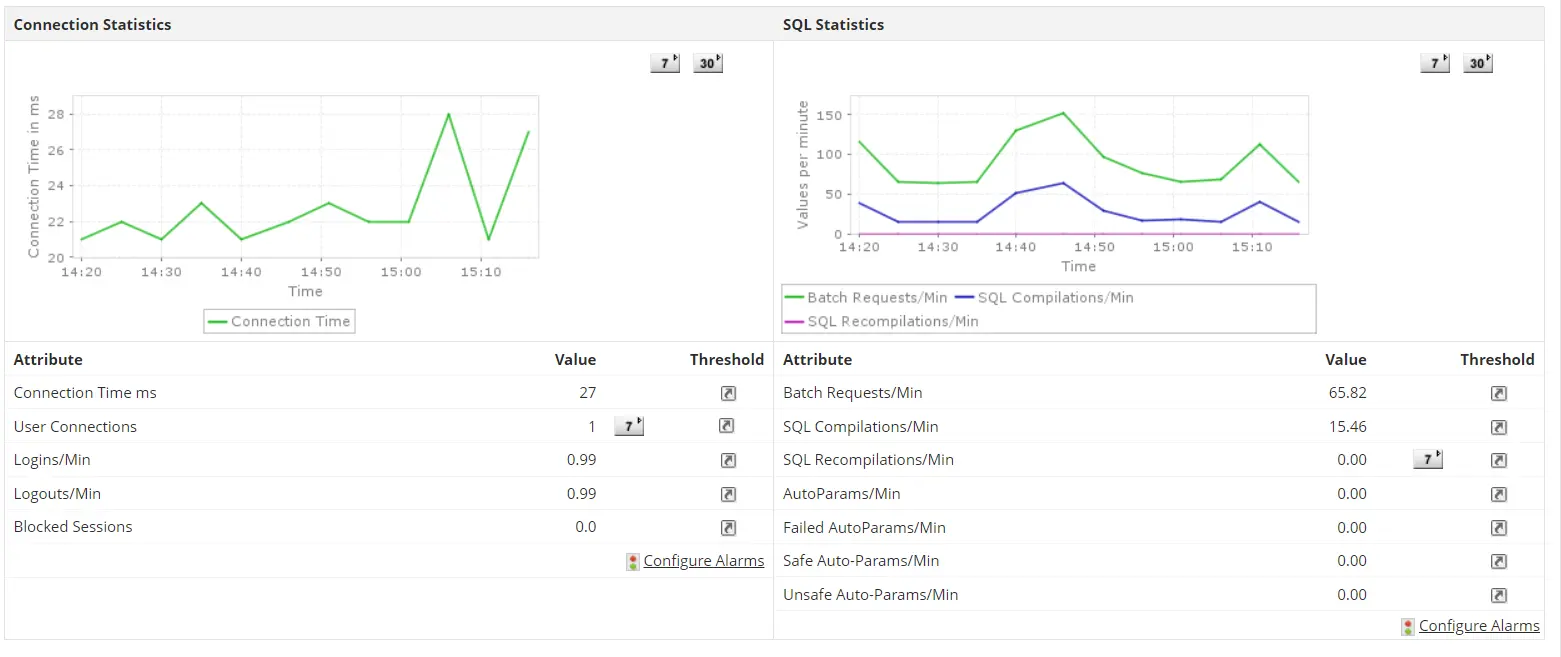The height and width of the screenshot is (657, 1561).
Task: Show 30-day report for SQL Statistics graph
Action: [1478, 63]
